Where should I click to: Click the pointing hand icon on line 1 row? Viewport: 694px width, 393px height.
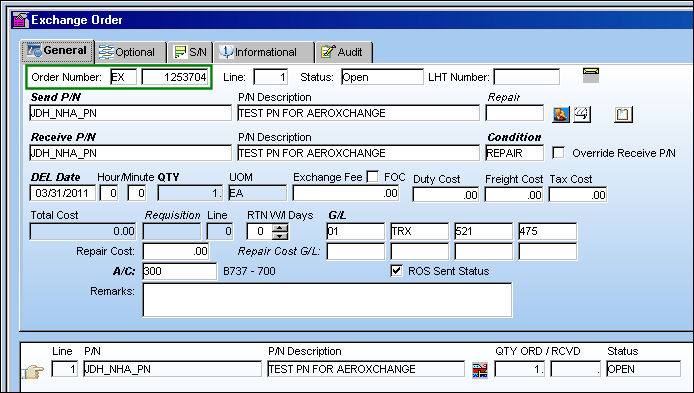34,371
